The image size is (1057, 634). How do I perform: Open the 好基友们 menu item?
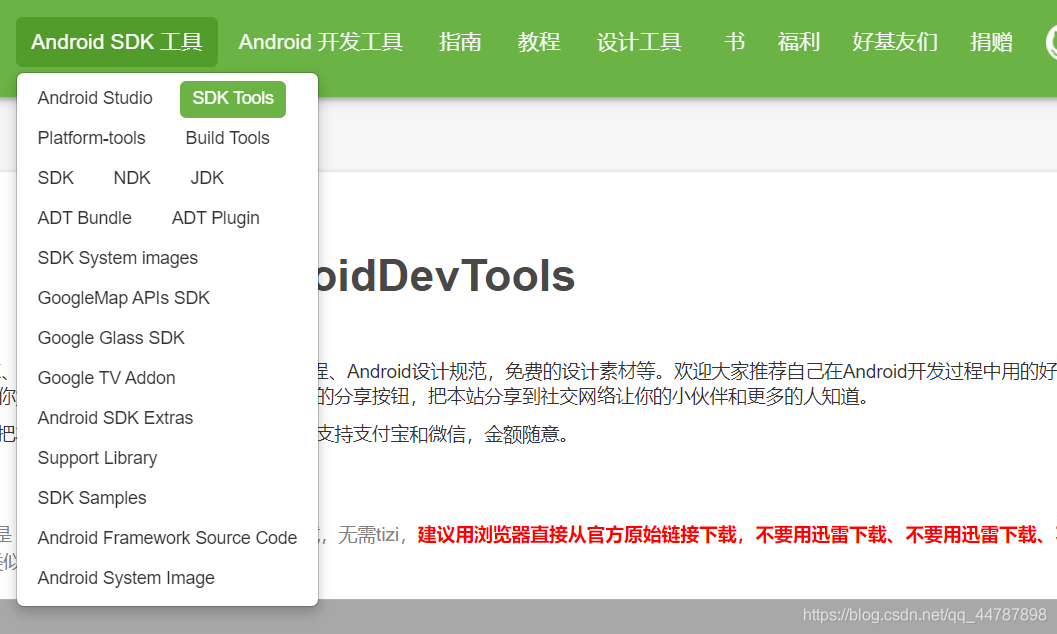(x=895, y=42)
